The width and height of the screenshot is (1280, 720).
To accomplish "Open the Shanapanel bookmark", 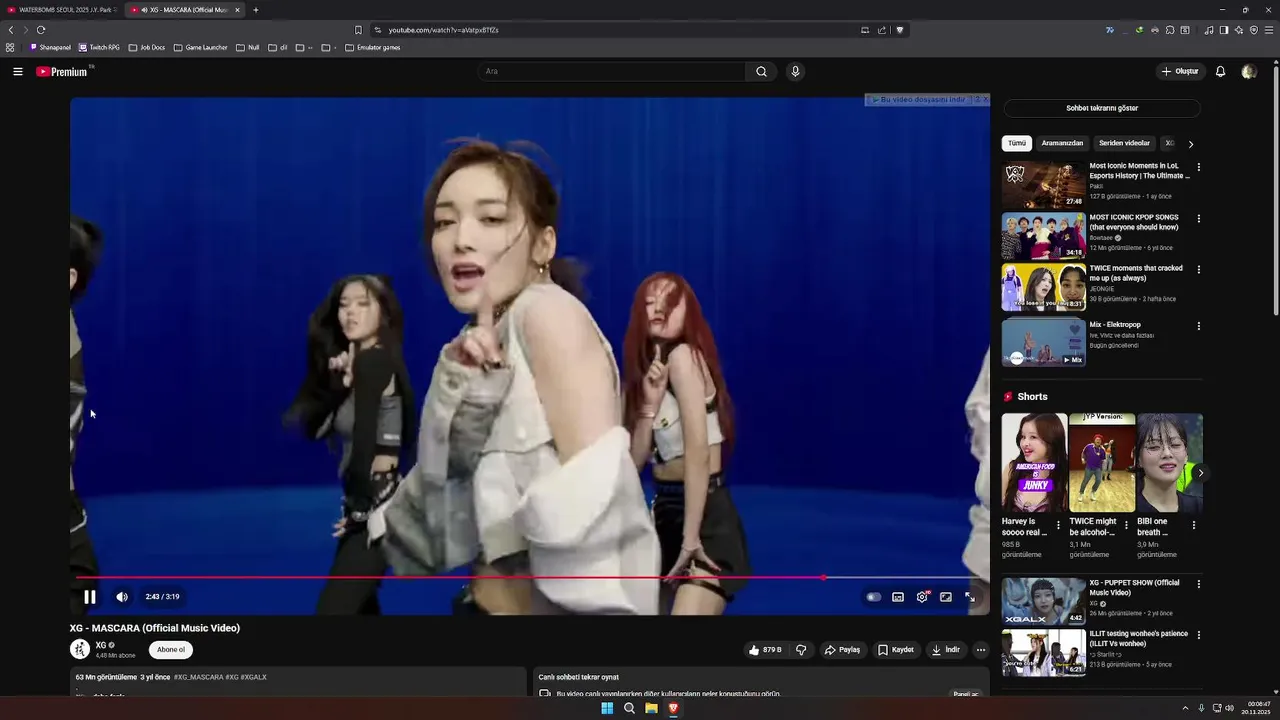I will (50, 47).
